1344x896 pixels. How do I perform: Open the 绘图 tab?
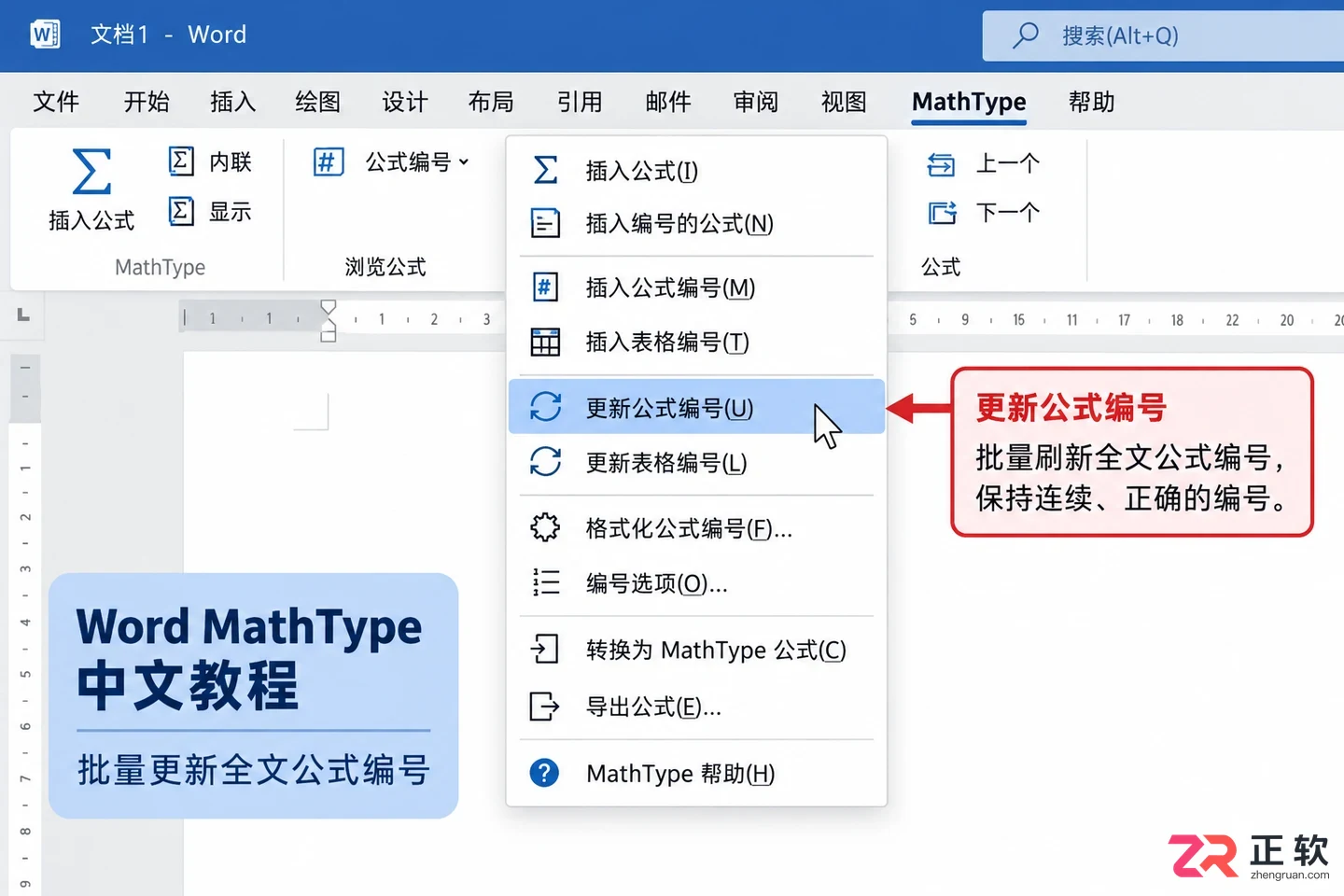(318, 101)
